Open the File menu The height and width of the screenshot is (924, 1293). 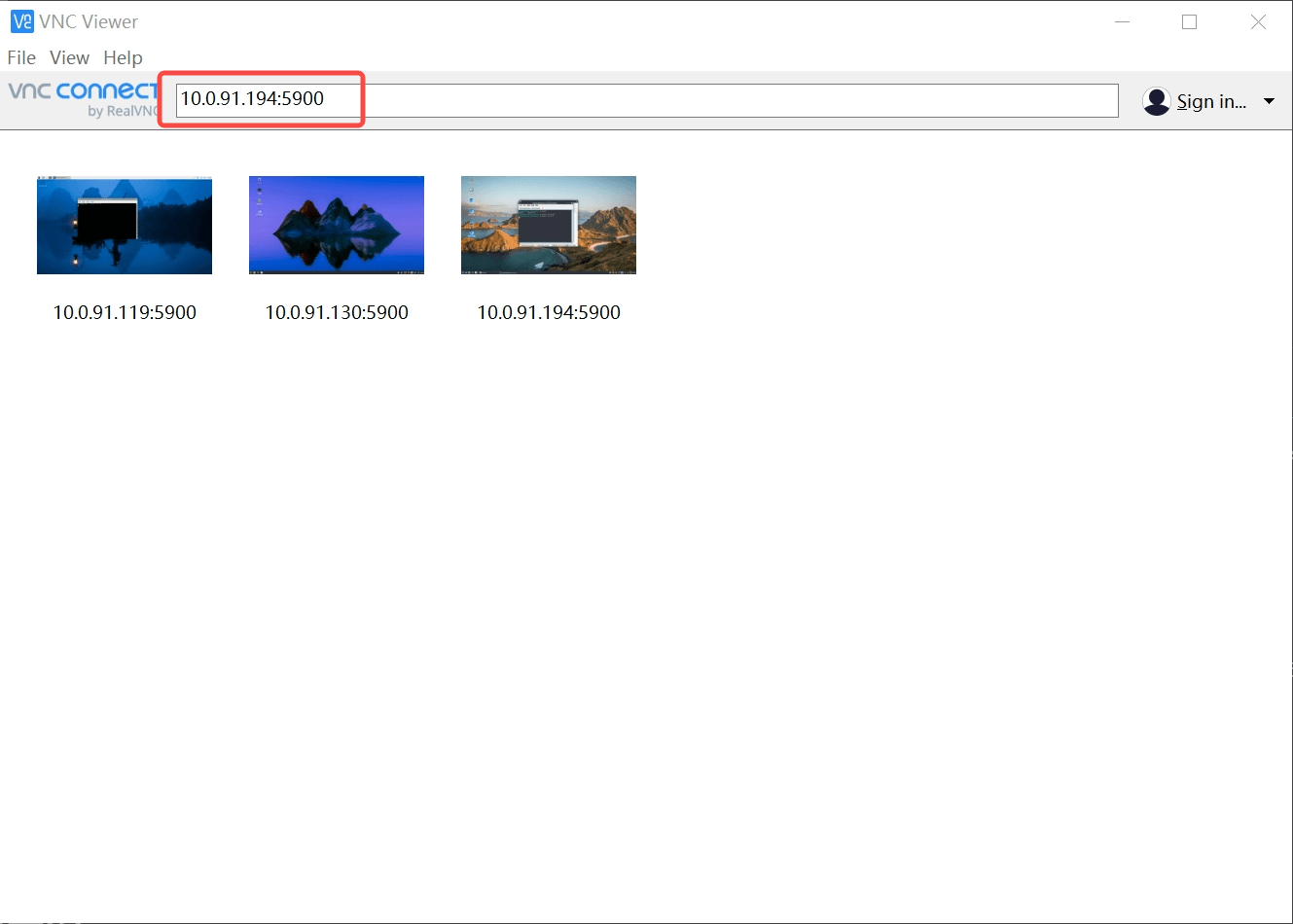[x=20, y=57]
